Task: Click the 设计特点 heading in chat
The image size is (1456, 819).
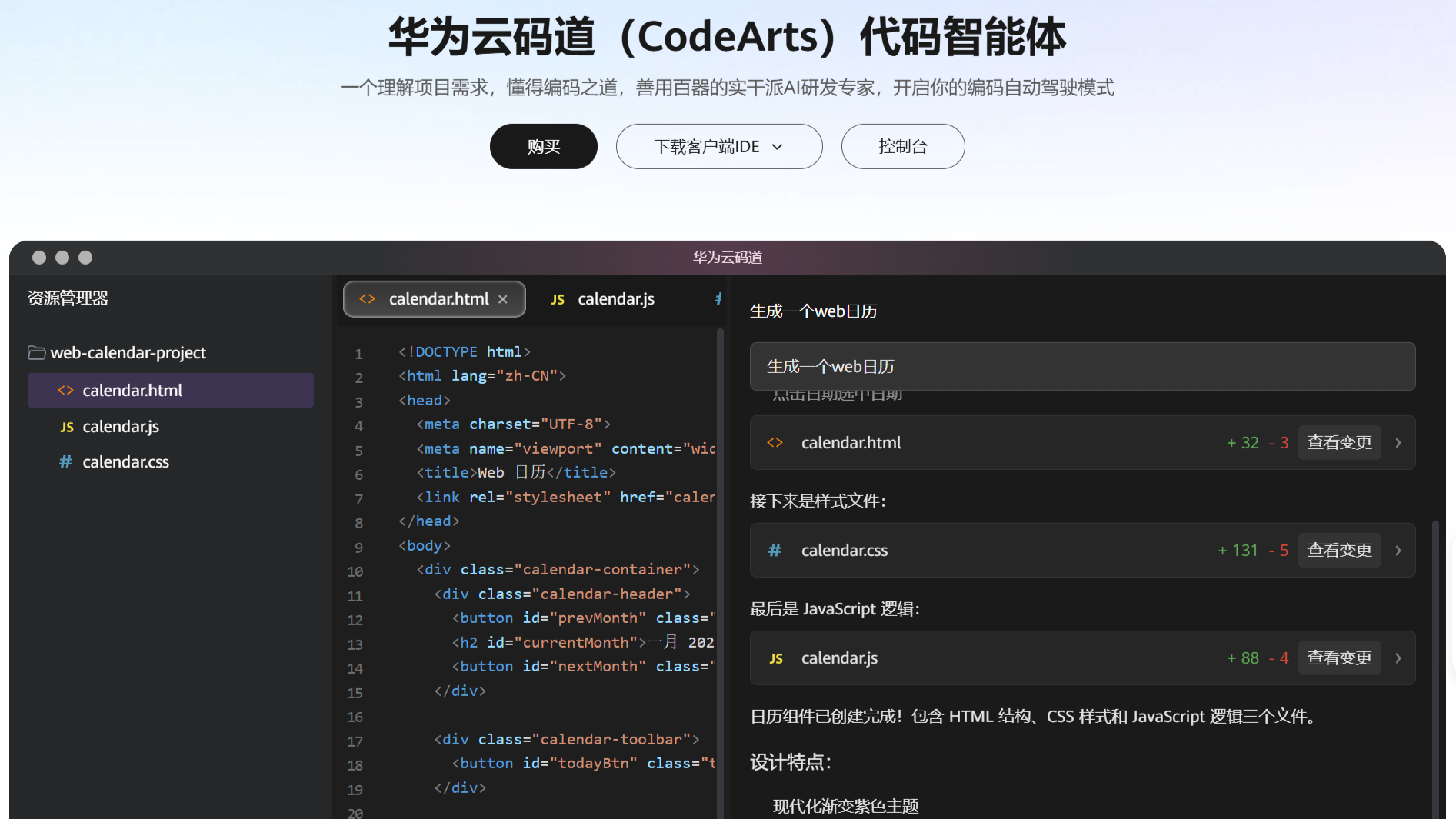Action: pyautogui.click(x=791, y=761)
